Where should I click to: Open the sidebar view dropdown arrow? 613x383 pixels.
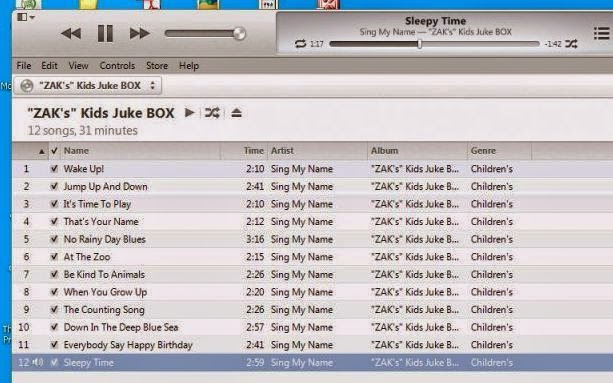pos(32,17)
